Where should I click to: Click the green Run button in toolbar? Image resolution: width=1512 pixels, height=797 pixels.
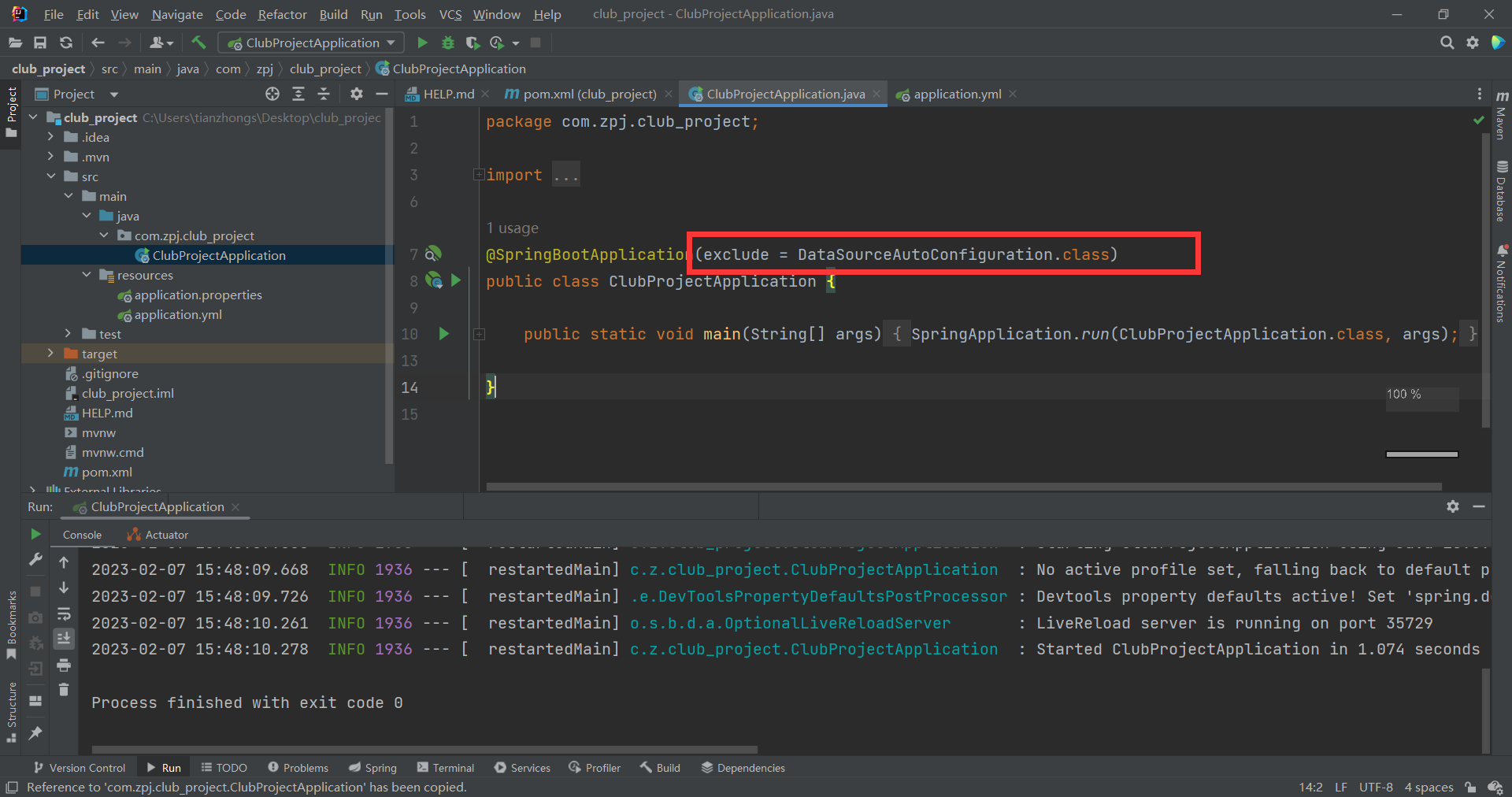(422, 43)
